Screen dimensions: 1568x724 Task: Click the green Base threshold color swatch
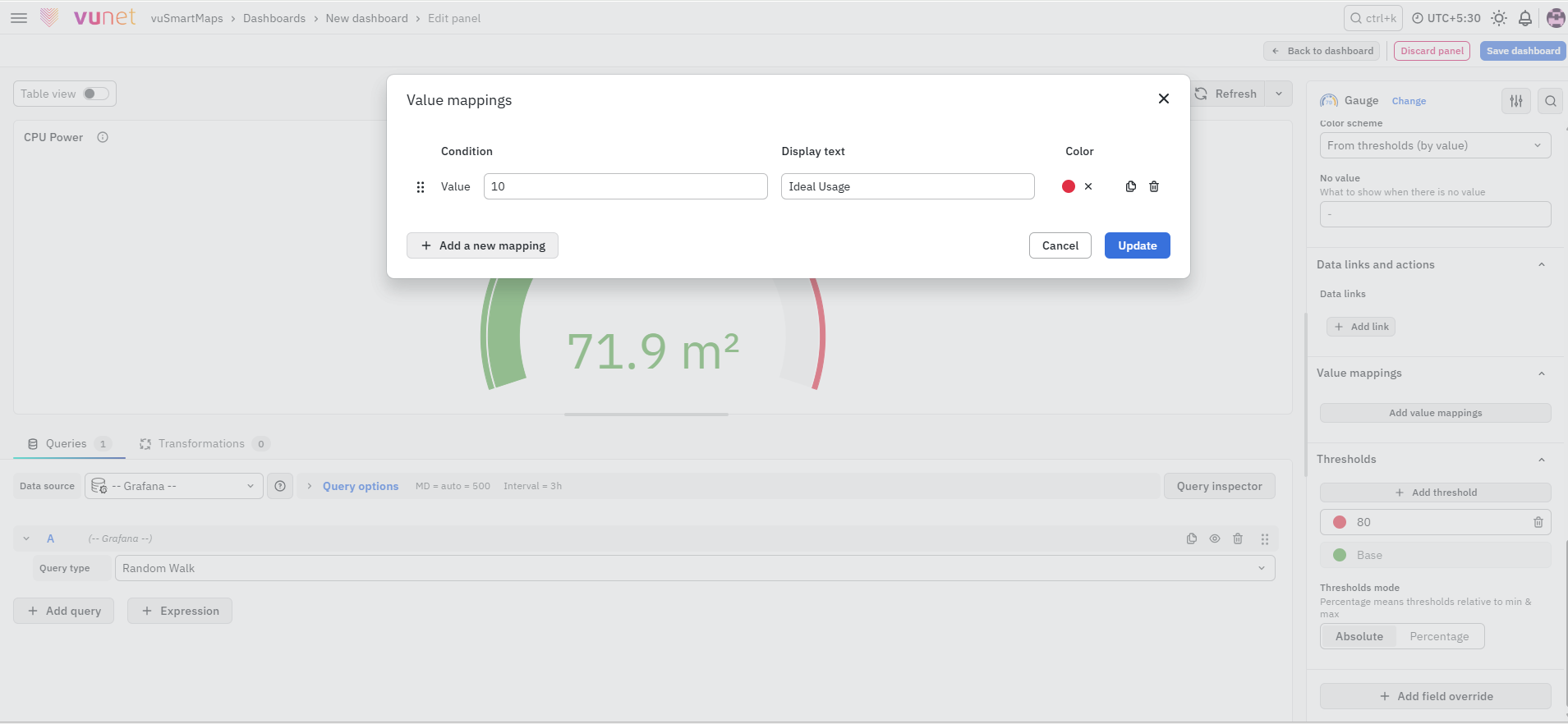1340,555
